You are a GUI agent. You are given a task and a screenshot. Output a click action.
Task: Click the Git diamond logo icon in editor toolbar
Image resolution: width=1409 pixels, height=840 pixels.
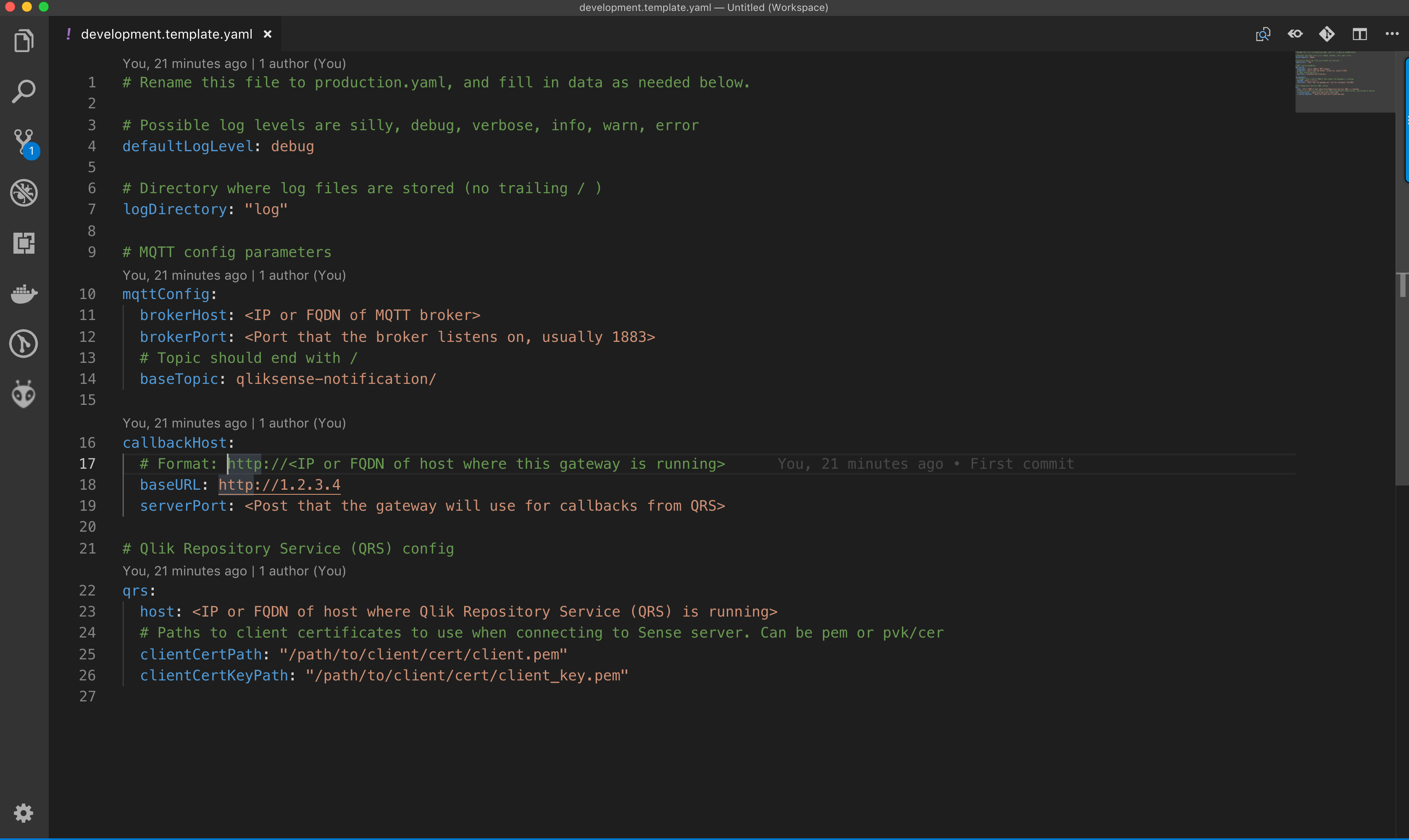(x=1327, y=34)
